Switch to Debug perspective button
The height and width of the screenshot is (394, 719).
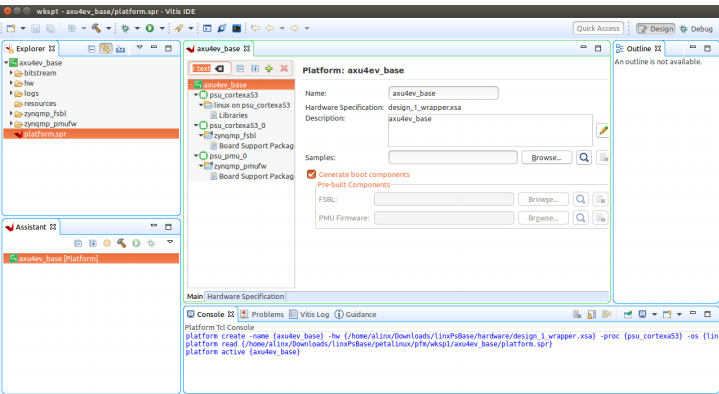696,28
